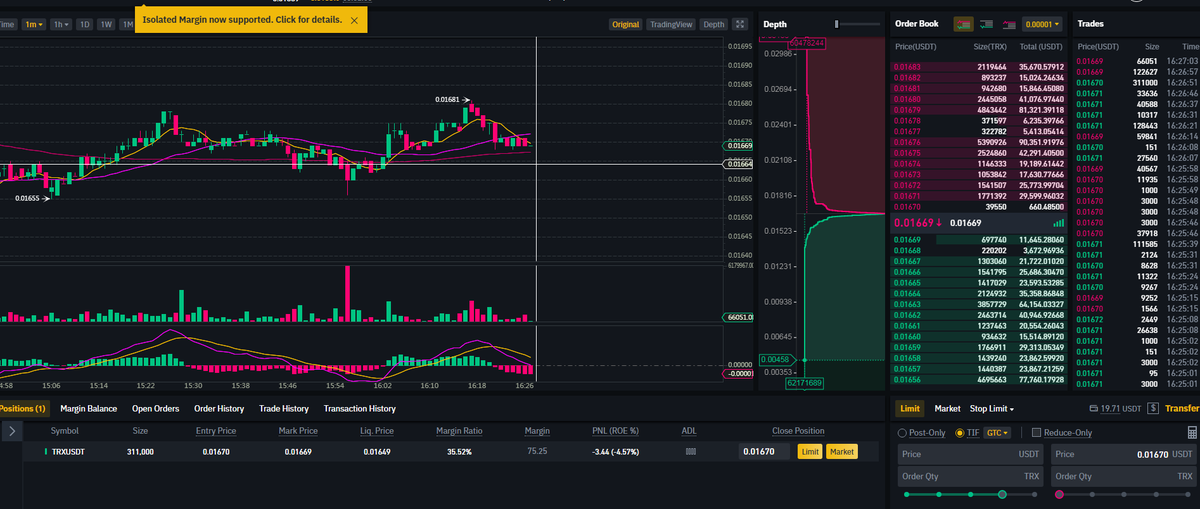This screenshot has height=509, width=1200.
Task: Open the GTC time-in-force dropdown
Action: tap(998, 432)
